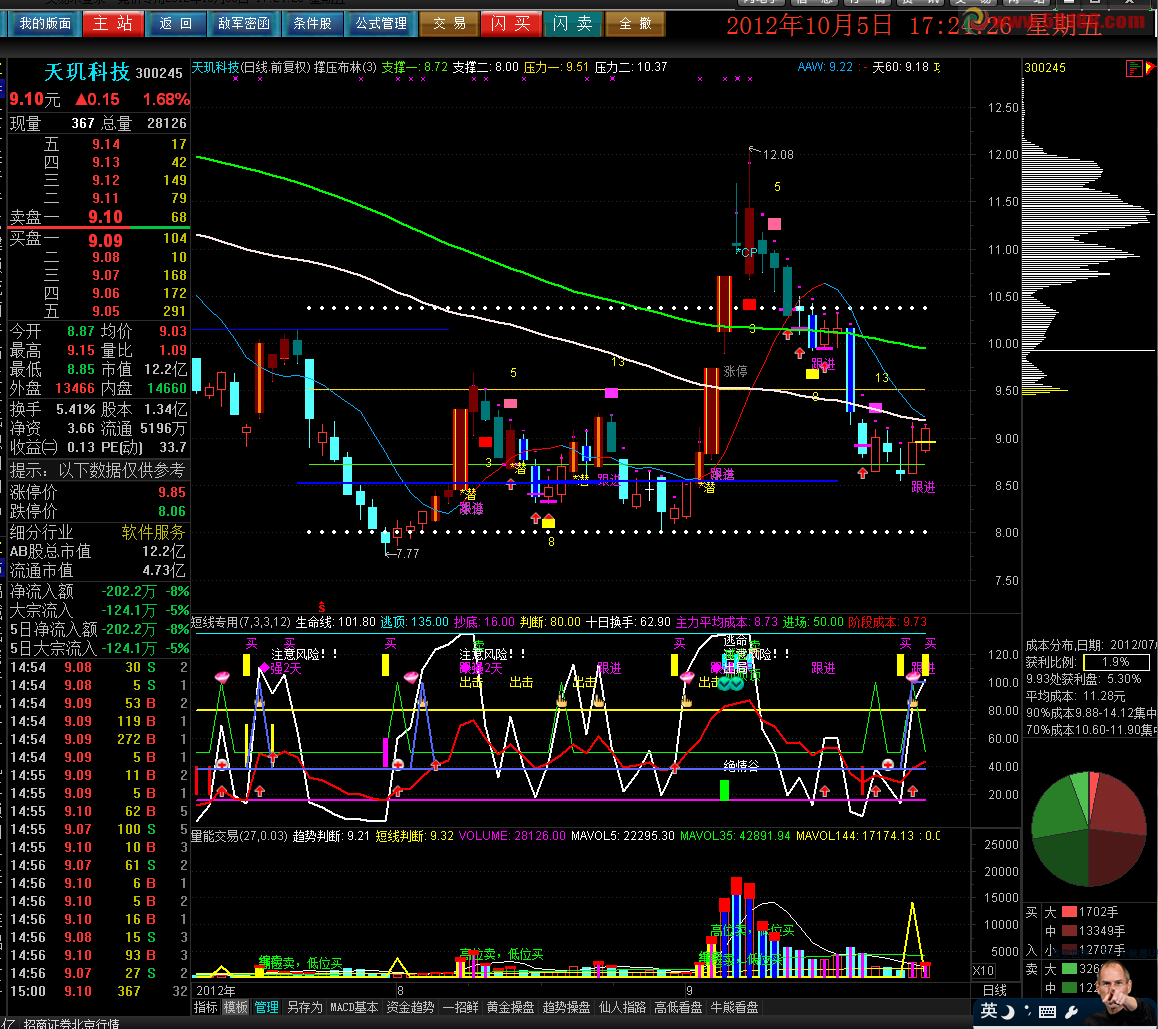Switch to the MACD基本 template
Image resolution: width=1158 pixels, height=1029 pixels.
[354, 1008]
